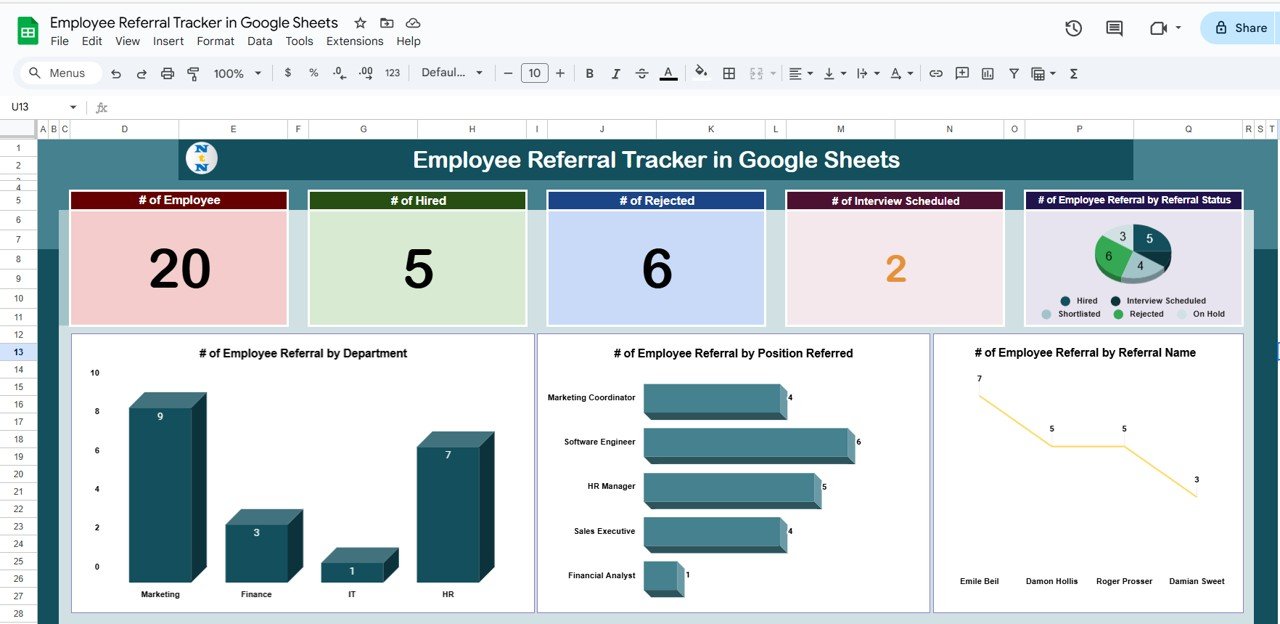Open the Format menu

(x=215, y=41)
